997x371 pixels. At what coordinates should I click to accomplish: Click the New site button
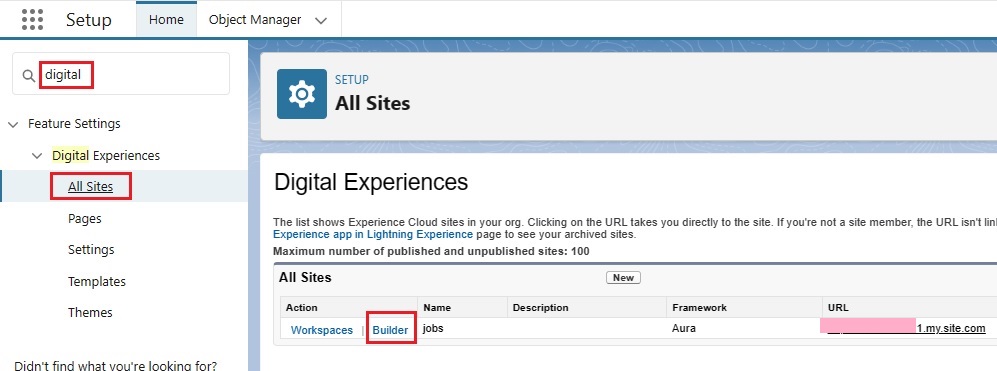pos(623,277)
